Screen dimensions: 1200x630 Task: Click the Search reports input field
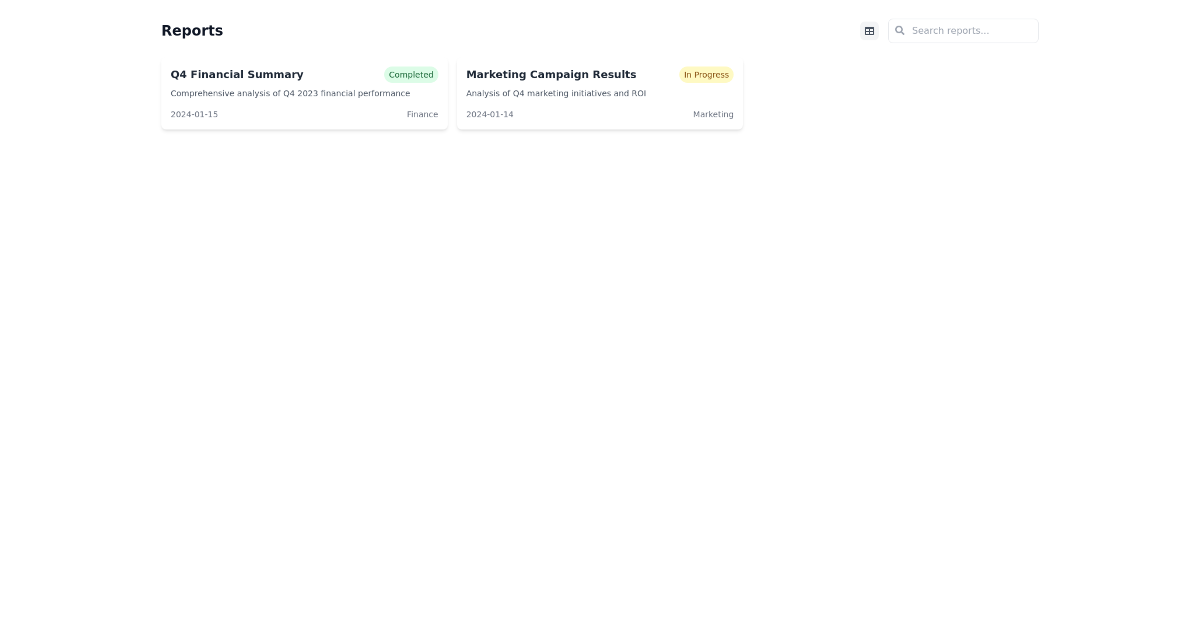(x=963, y=30)
